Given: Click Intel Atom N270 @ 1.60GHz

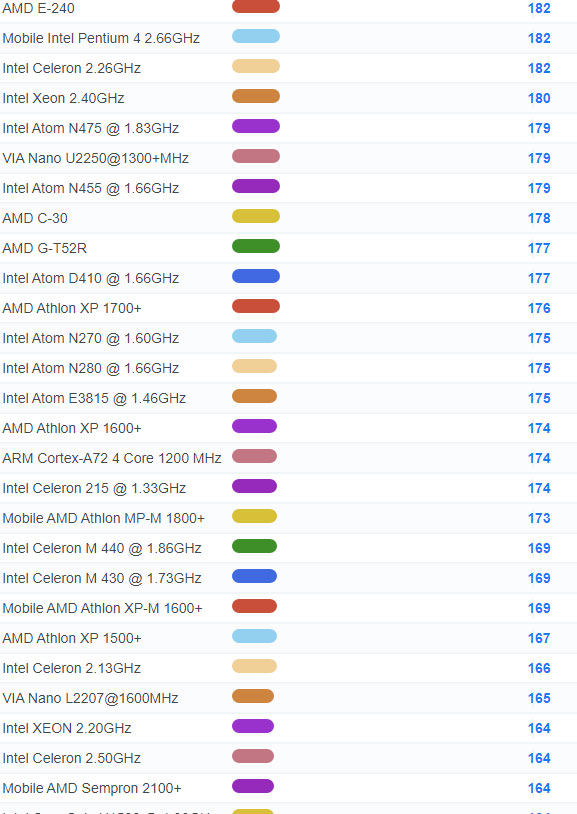Looking at the screenshot, I should pyautogui.click(x=91, y=338).
